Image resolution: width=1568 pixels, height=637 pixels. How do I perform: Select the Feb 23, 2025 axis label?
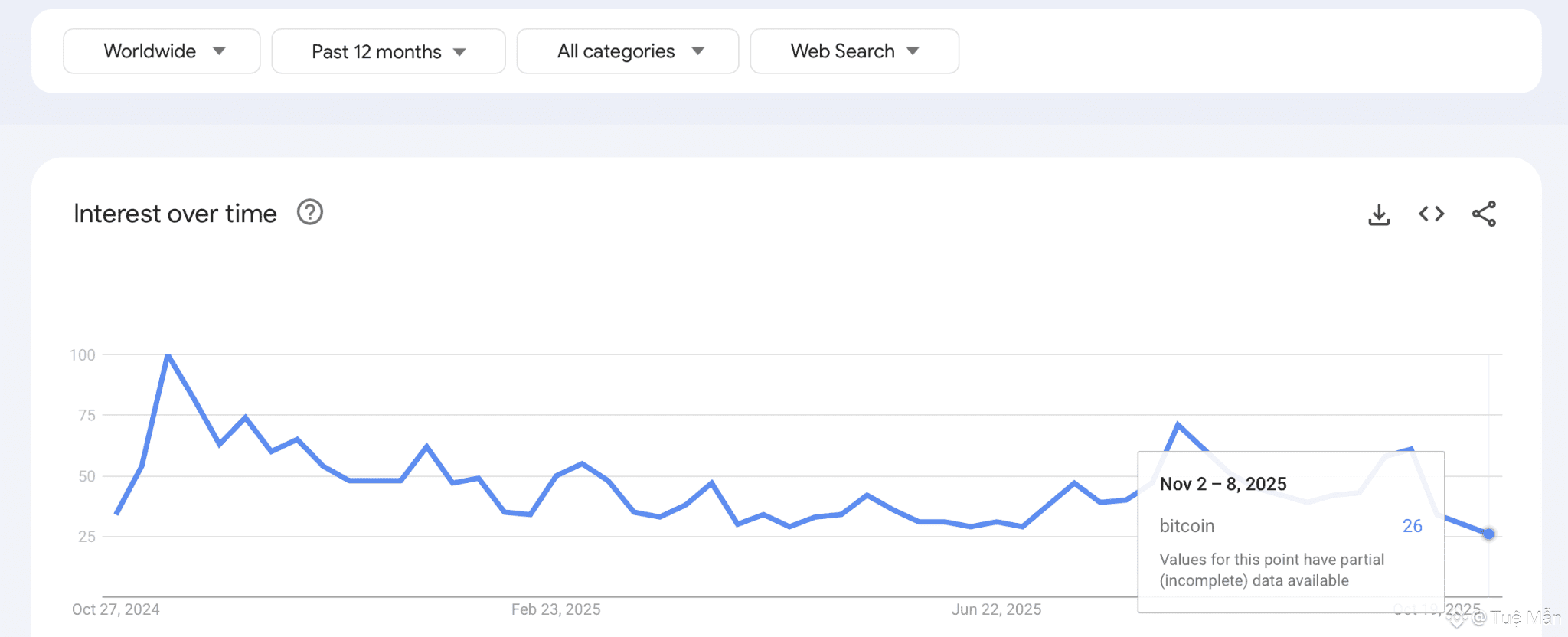click(556, 609)
